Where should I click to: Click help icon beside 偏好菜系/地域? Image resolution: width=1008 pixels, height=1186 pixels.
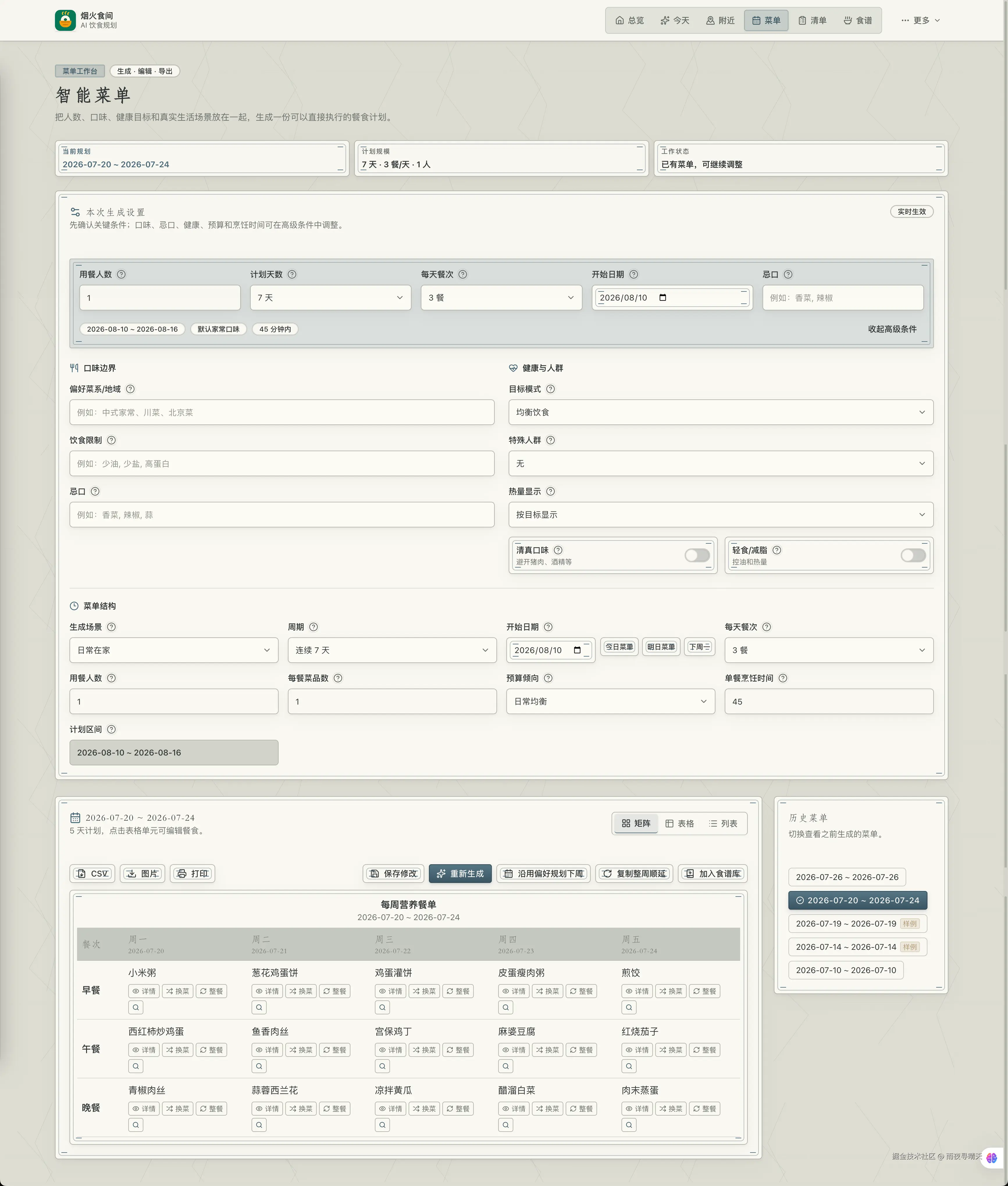click(x=130, y=389)
